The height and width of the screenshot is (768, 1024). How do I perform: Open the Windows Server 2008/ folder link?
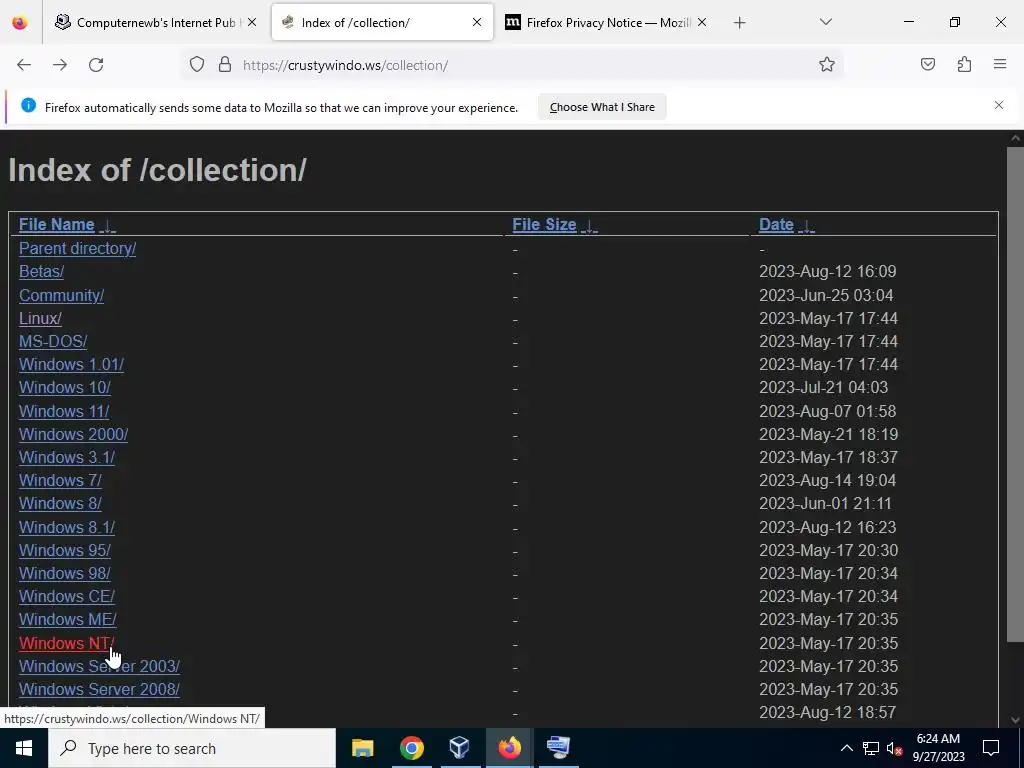(99, 689)
